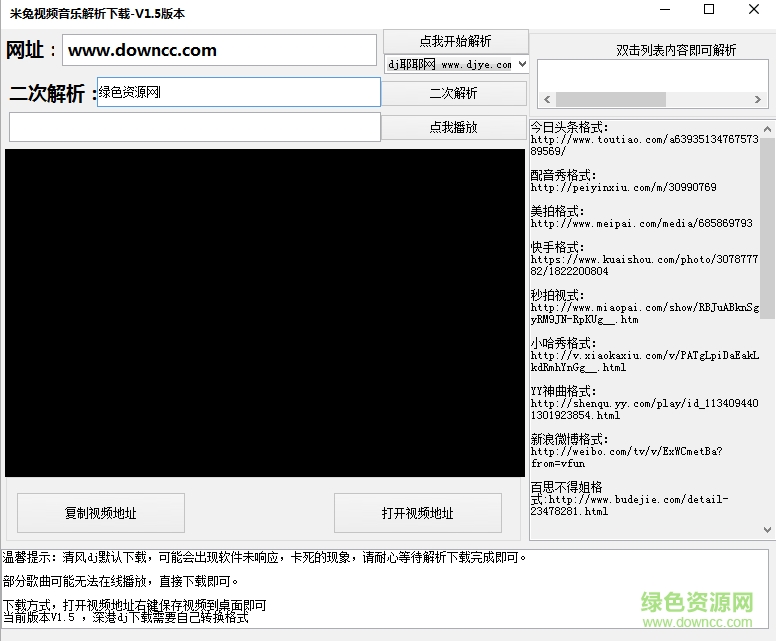
Task: Click the shenqu.yy.com example URL
Action: [x=644, y=409]
